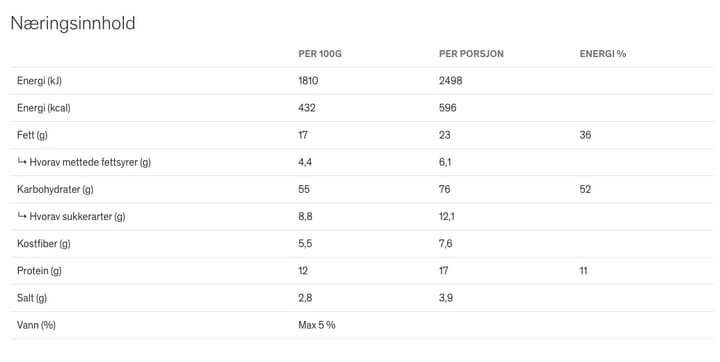
Task: Click the arrow icon before Hvorav mettede fettsyrer
Action: [22, 161]
